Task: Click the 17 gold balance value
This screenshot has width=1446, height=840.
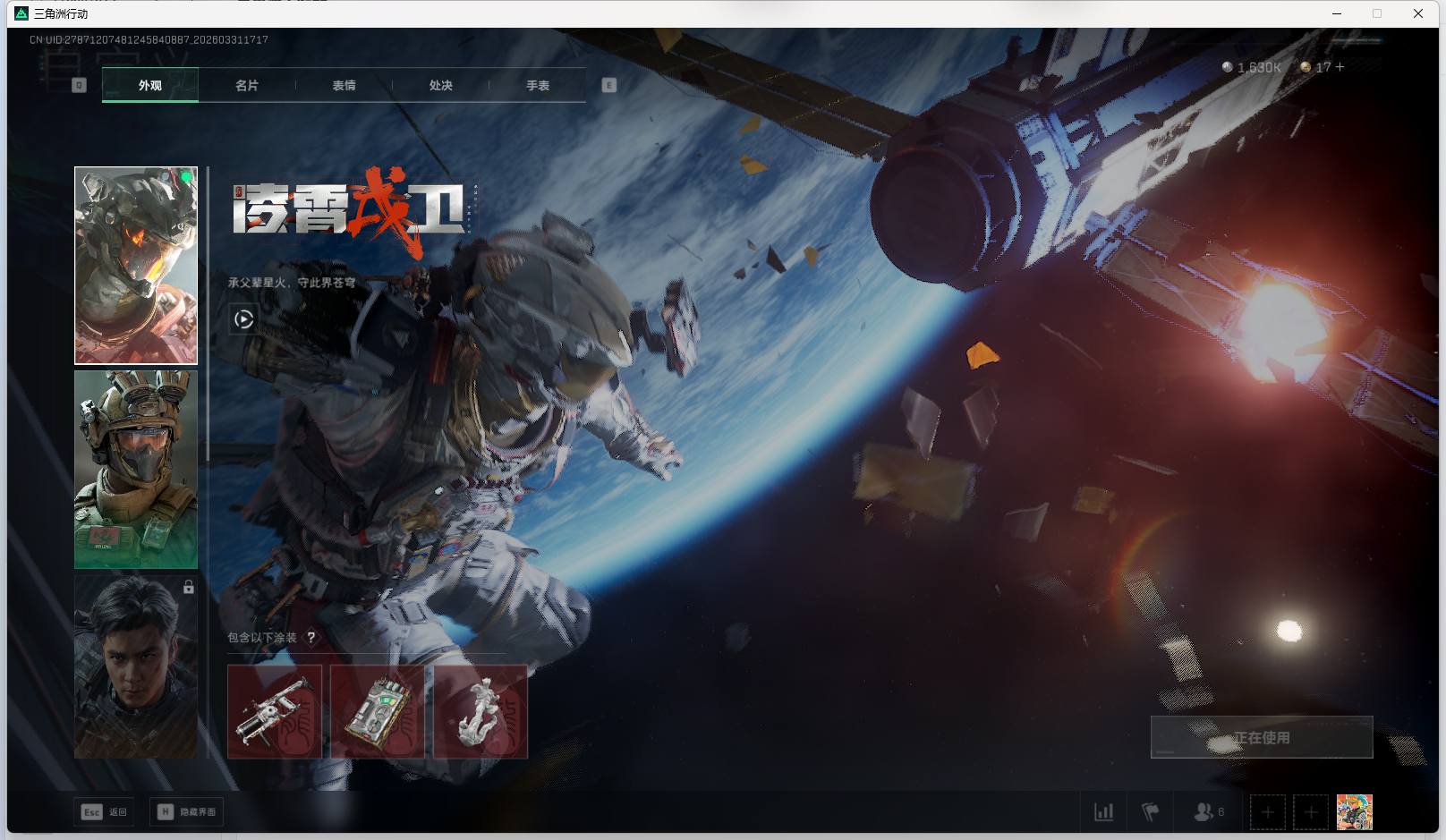Action: coord(1323,67)
